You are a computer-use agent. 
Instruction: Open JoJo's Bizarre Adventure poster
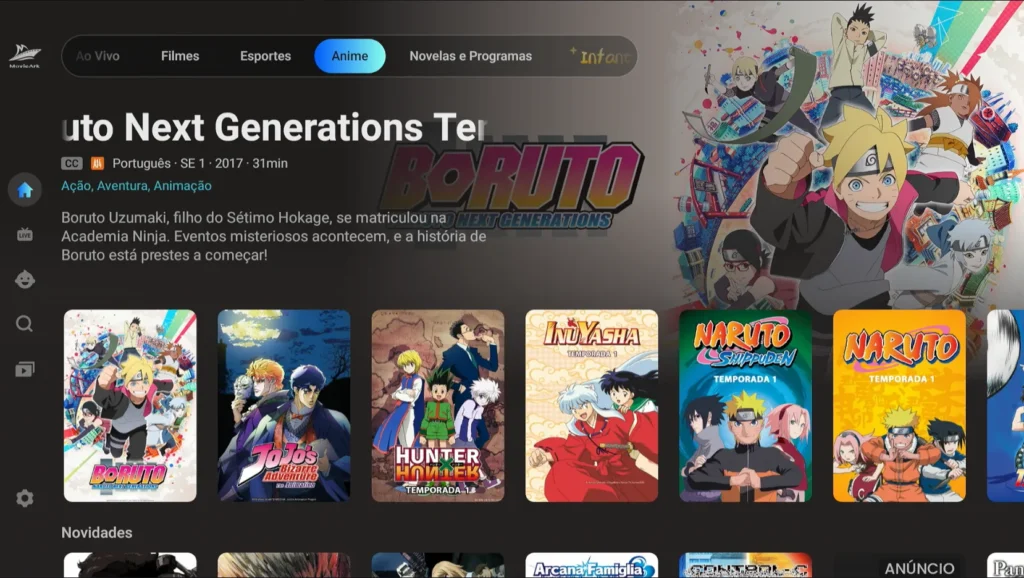[284, 406]
